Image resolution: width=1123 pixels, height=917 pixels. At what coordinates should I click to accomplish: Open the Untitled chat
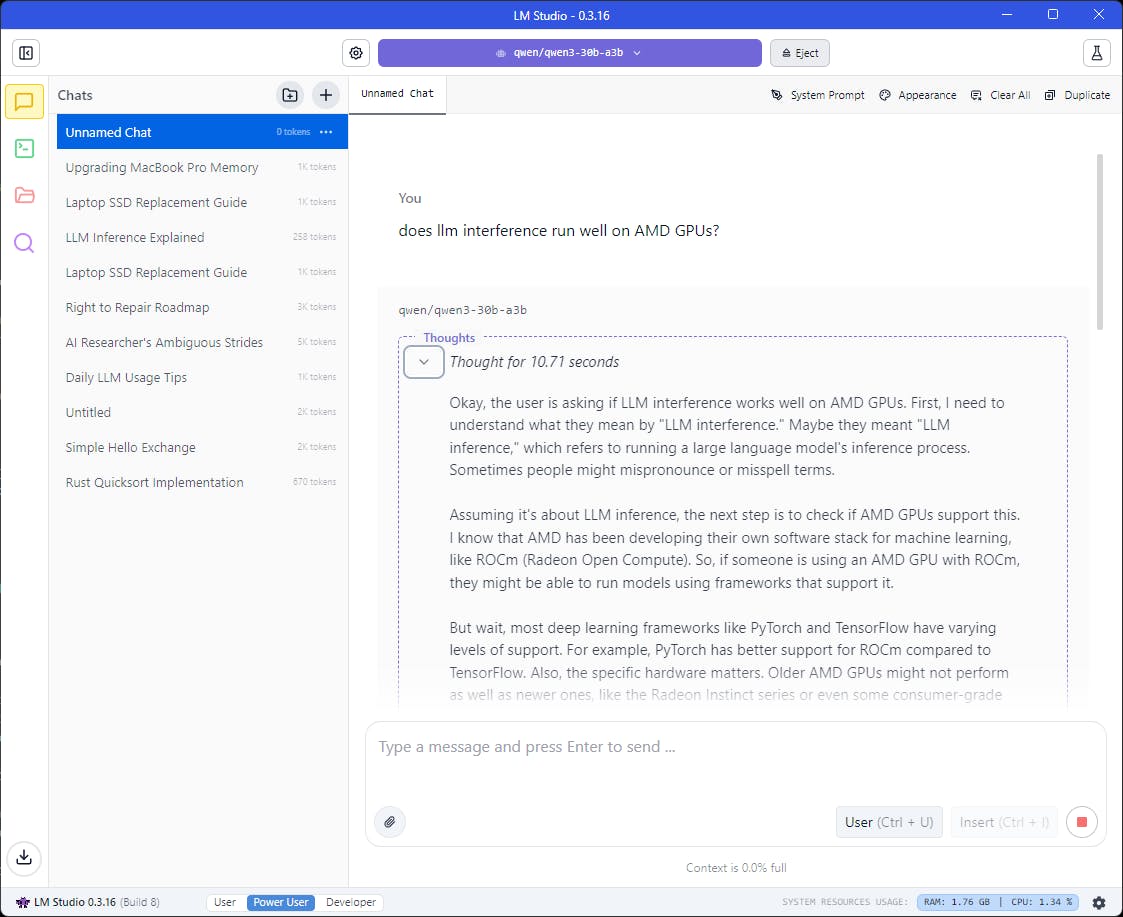pos(202,413)
